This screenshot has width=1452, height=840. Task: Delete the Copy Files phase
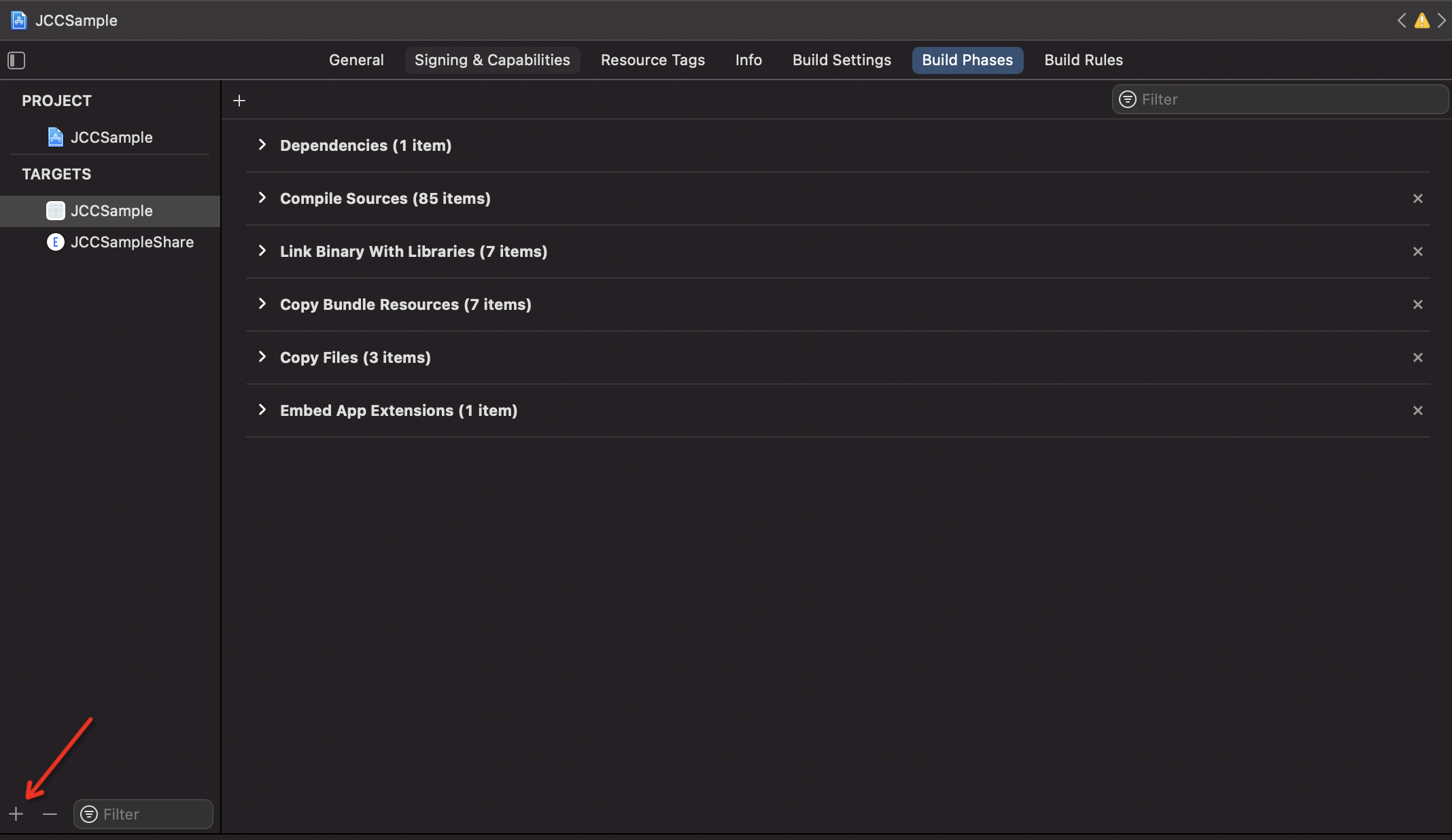(x=1418, y=357)
